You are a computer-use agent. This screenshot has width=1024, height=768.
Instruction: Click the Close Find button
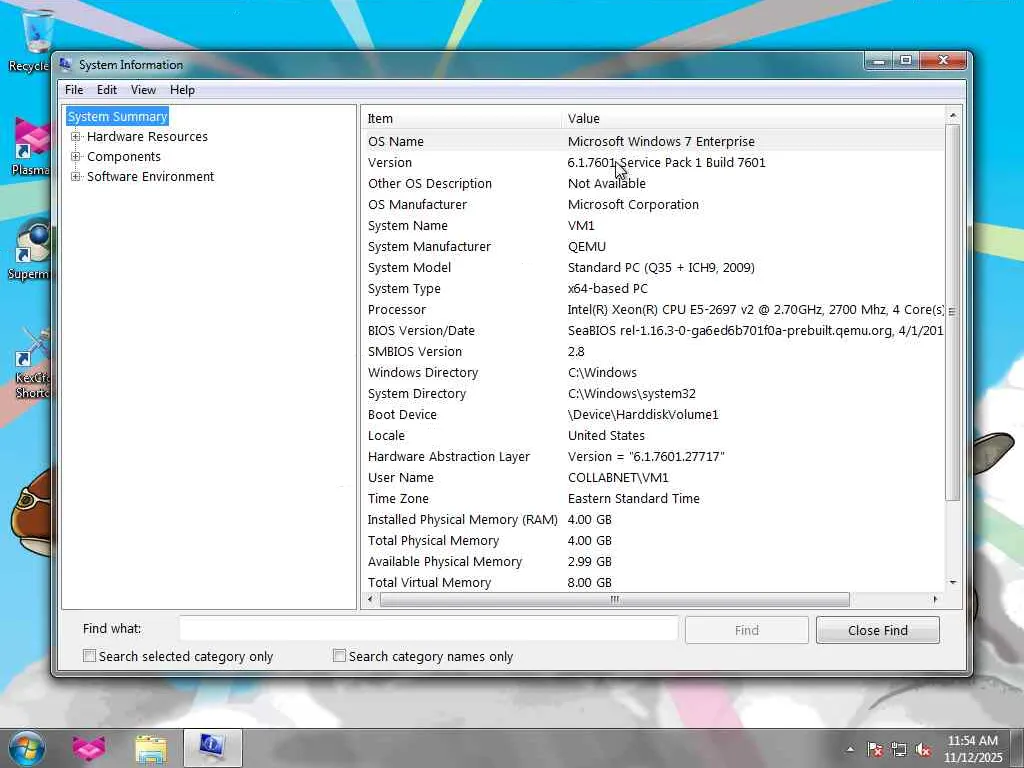click(878, 630)
